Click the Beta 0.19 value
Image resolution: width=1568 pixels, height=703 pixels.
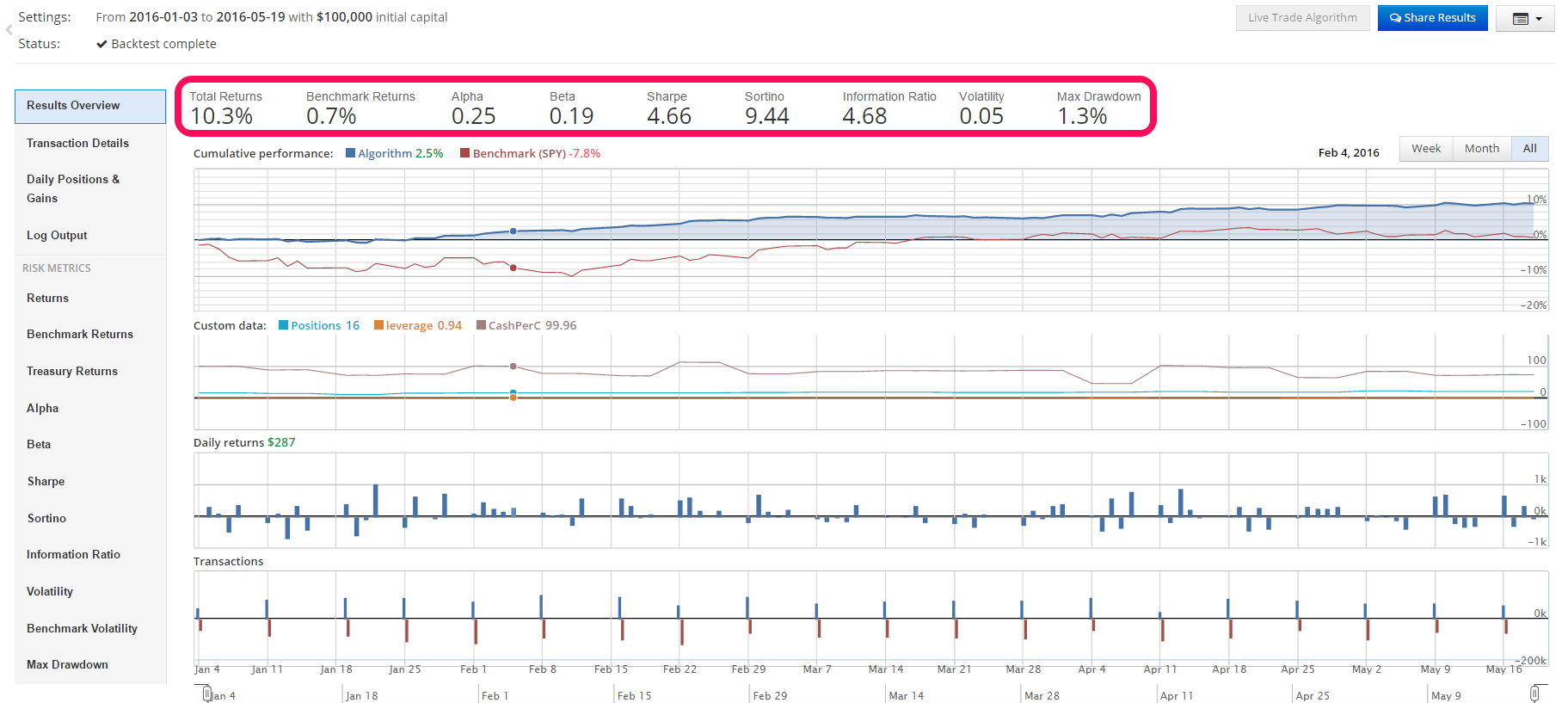point(572,116)
